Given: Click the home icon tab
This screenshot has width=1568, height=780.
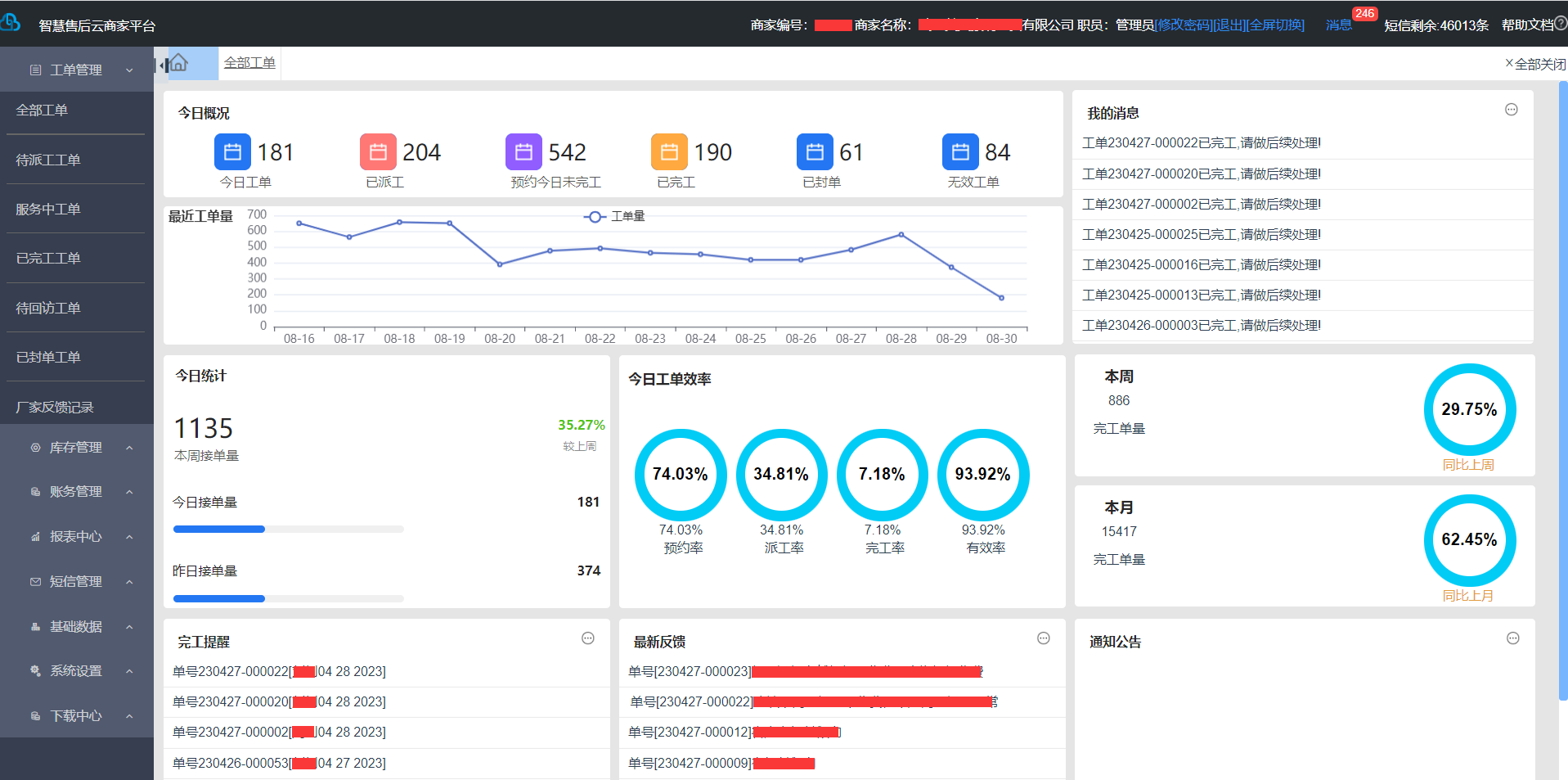Looking at the screenshot, I should click(179, 63).
